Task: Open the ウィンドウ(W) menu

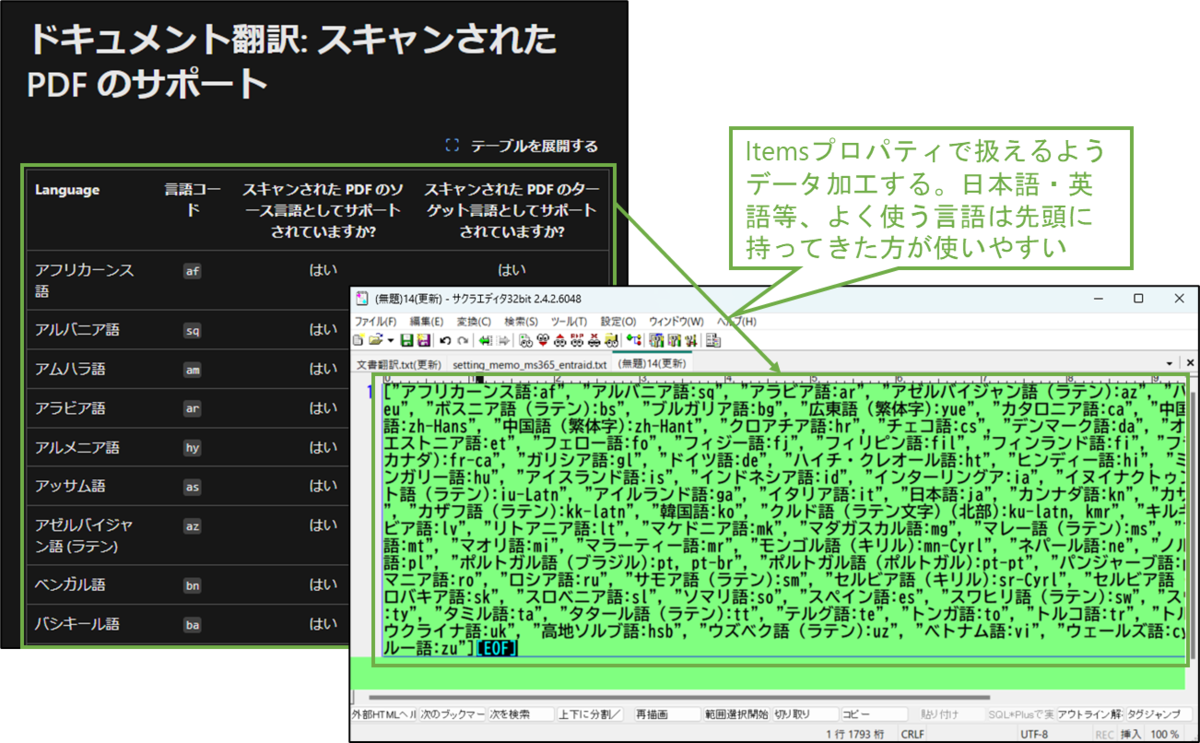Action: [677, 321]
